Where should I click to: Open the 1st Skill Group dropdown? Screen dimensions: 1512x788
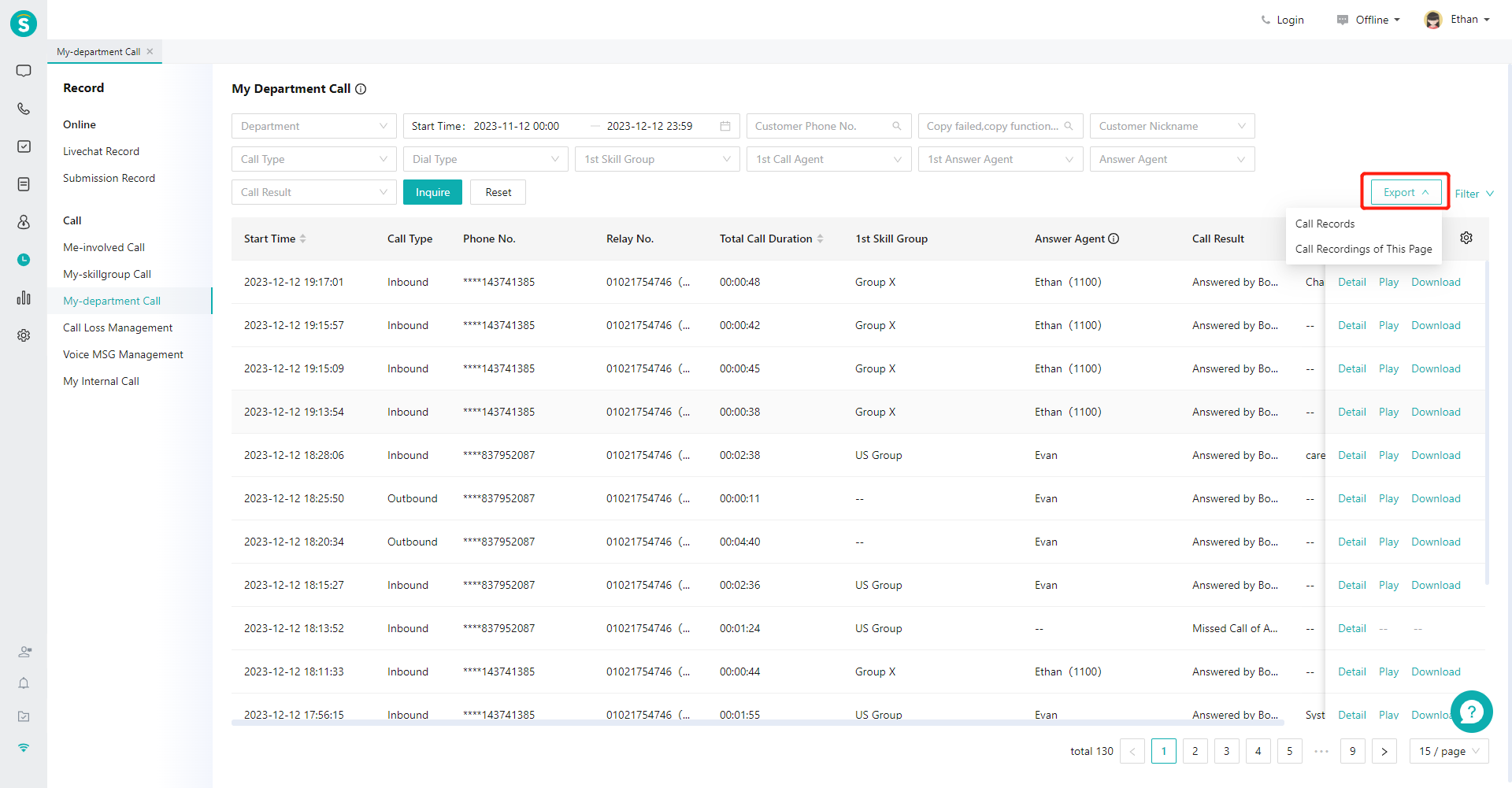658,159
